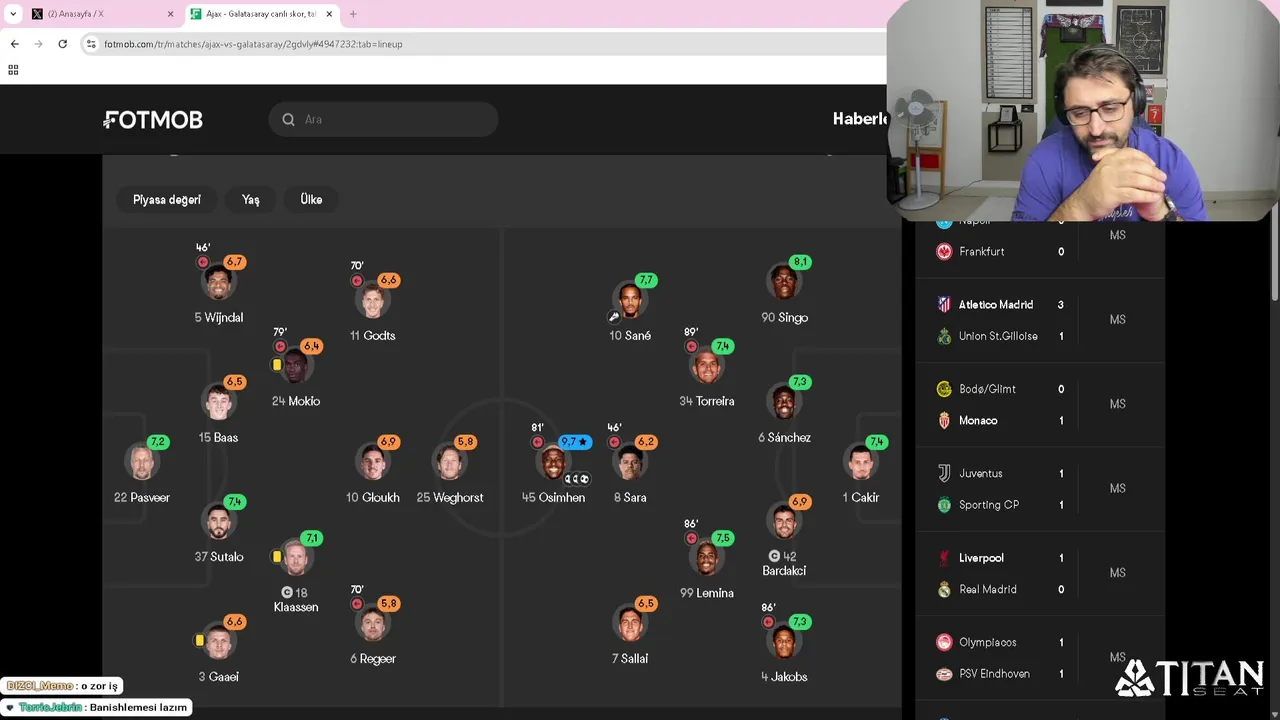Viewport: 1280px width, 720px height.
Task: Open the site information icon in address bar
Action: [91, 44]
